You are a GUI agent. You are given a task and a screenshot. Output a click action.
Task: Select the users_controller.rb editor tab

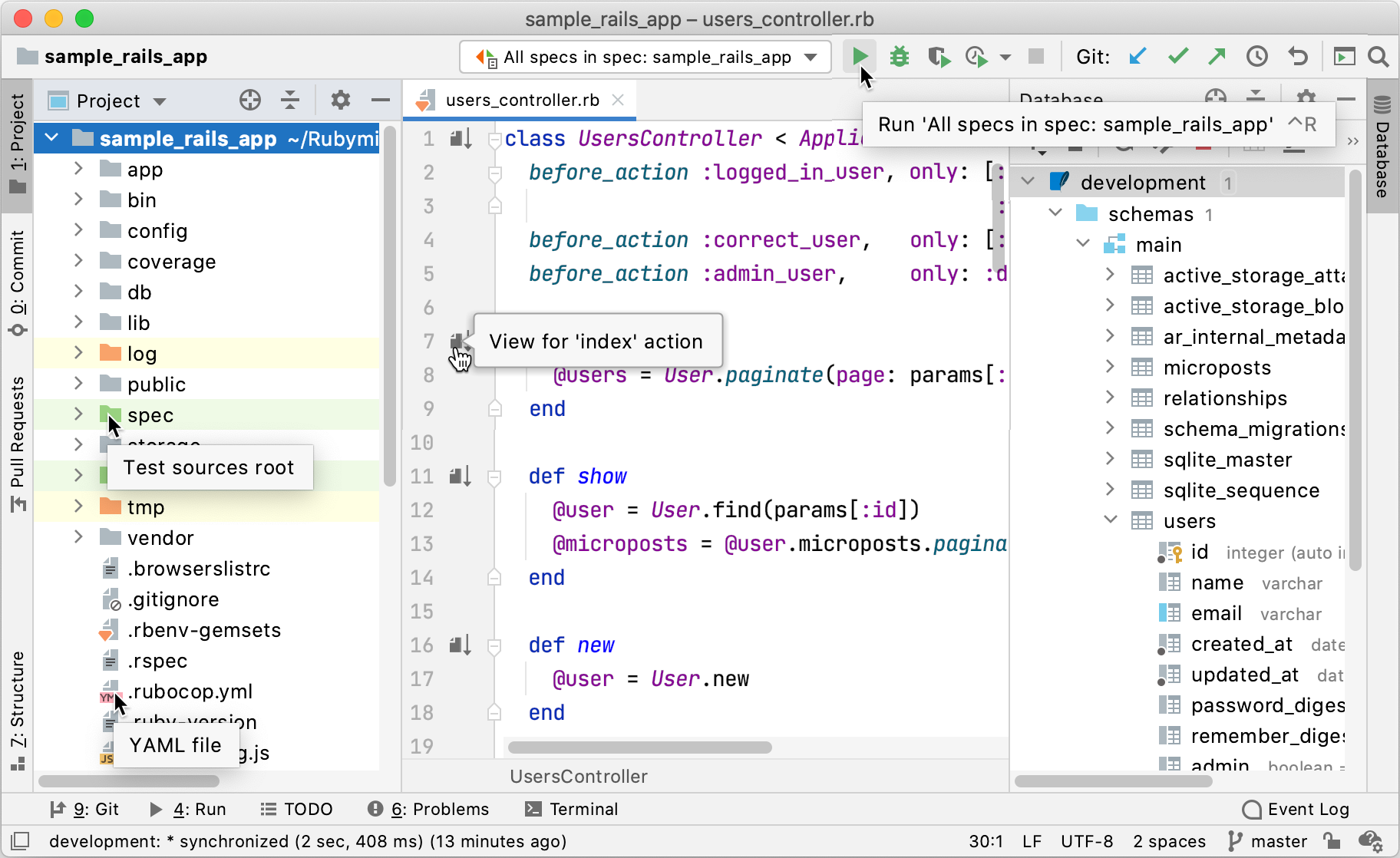[x=520, y=100]
